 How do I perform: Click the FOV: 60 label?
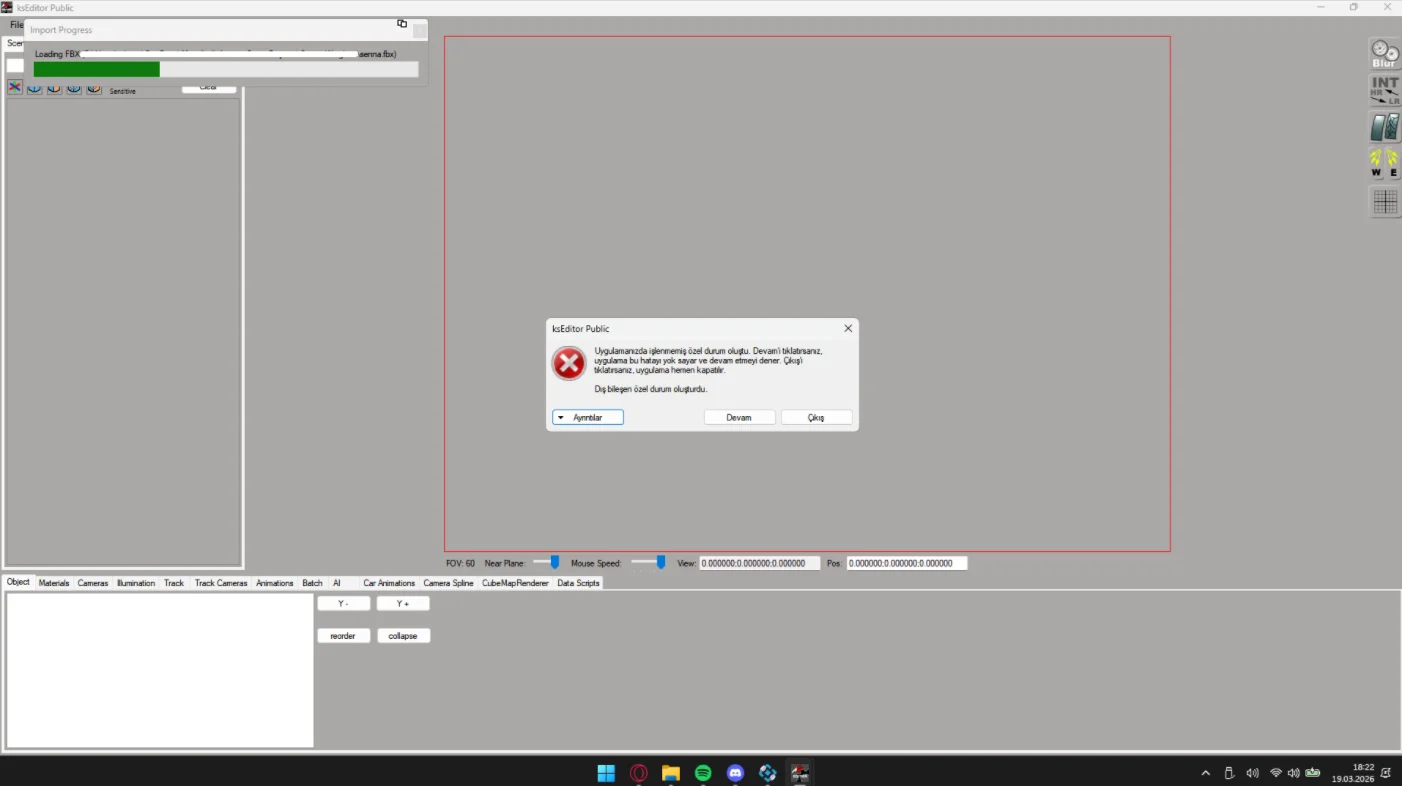click(460, 564)
